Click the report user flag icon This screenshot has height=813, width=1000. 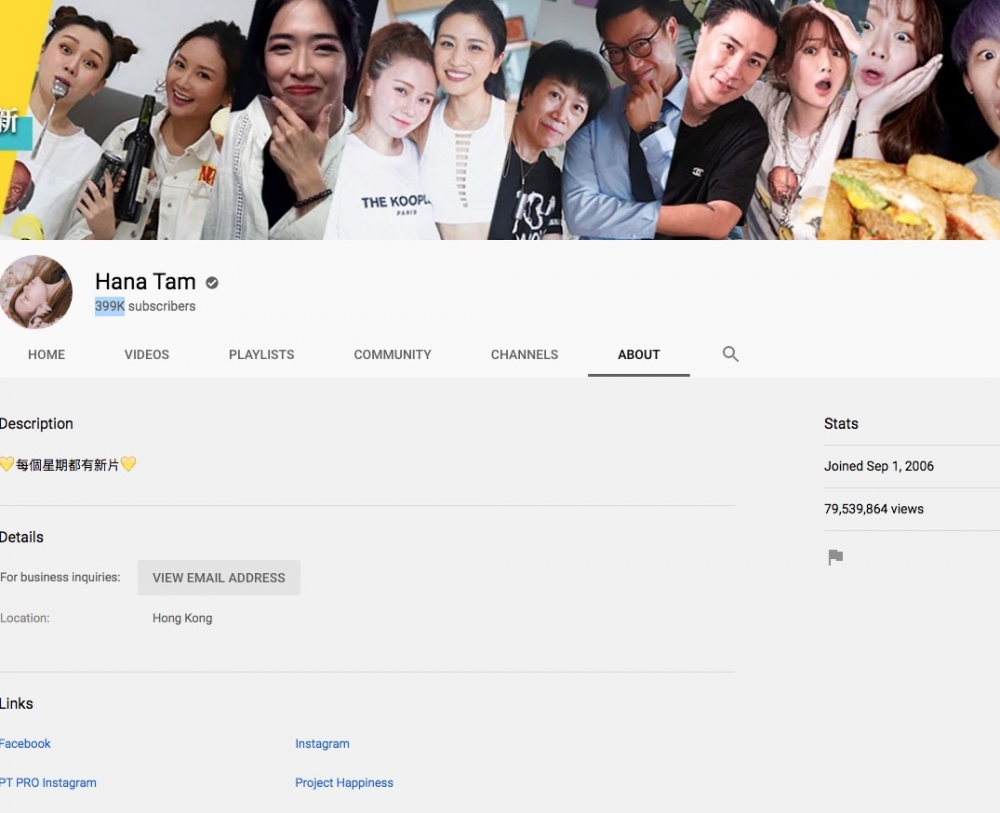pyautogui.click(x=836, y=558)
